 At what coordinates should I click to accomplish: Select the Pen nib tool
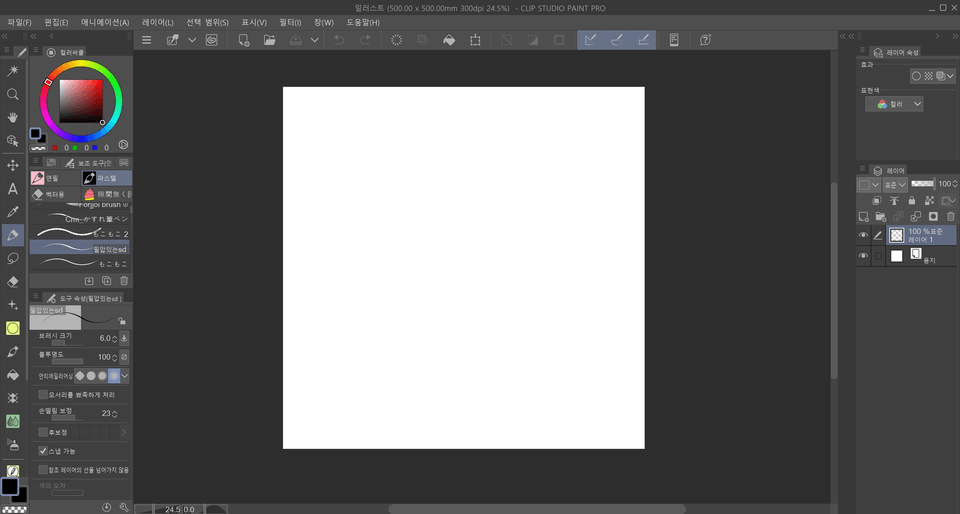(12, 352)
